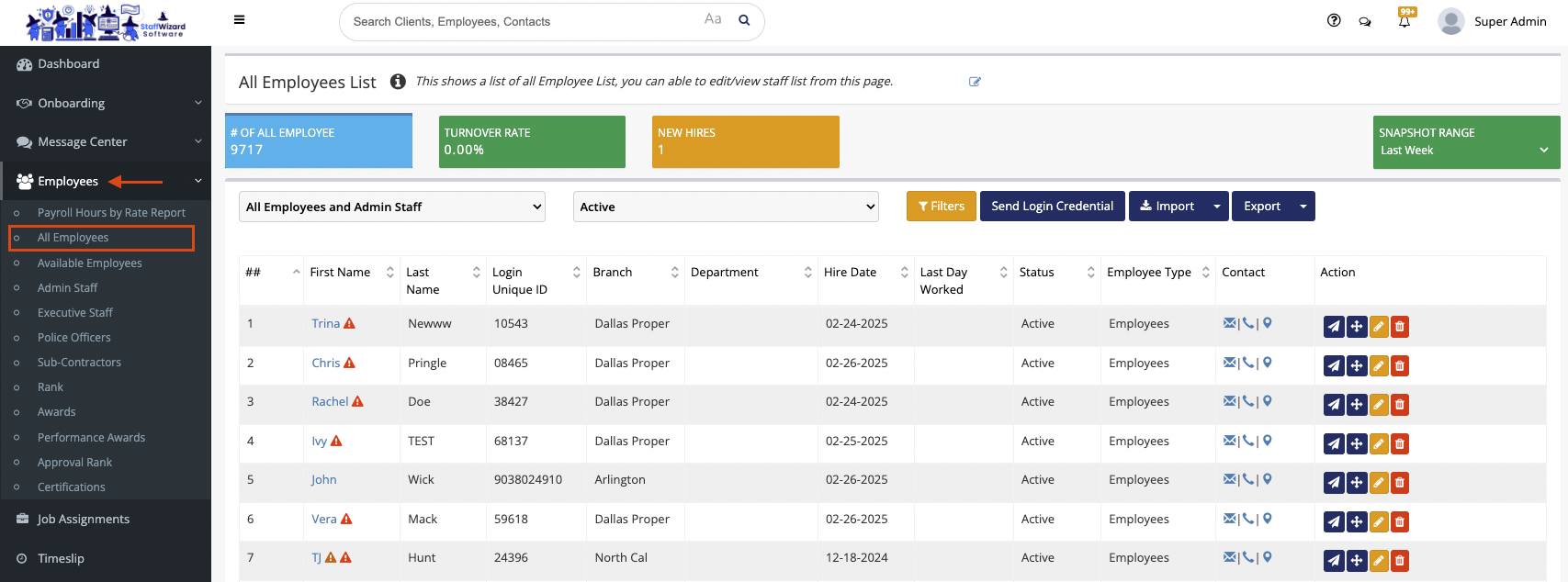Click the info icon next to All Employees List
Viewport: 1568px width, 582px height.
click(x=398, y=82)
